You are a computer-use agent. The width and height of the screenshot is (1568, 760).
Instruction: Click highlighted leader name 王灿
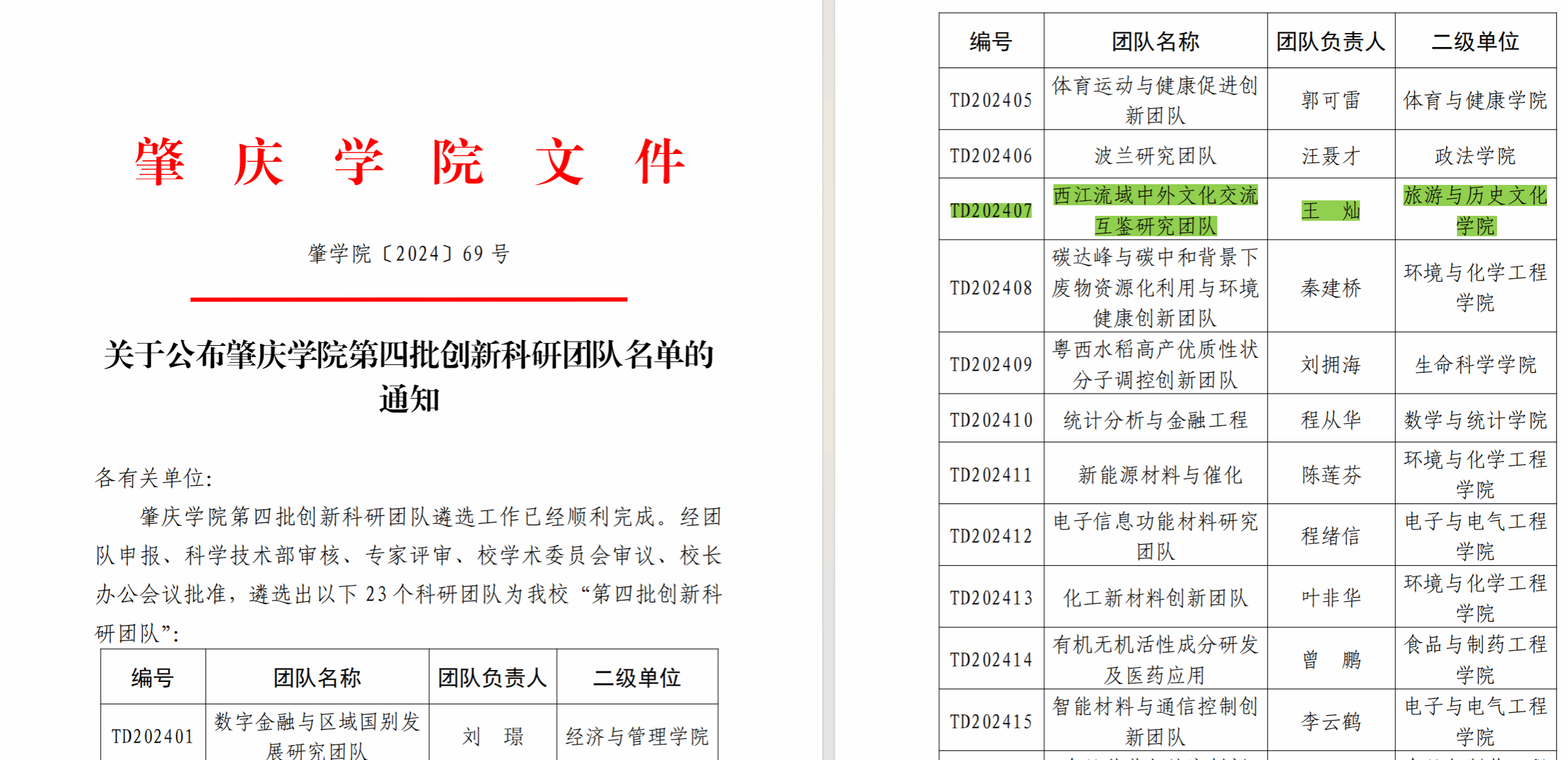[x=1330, y=210]
